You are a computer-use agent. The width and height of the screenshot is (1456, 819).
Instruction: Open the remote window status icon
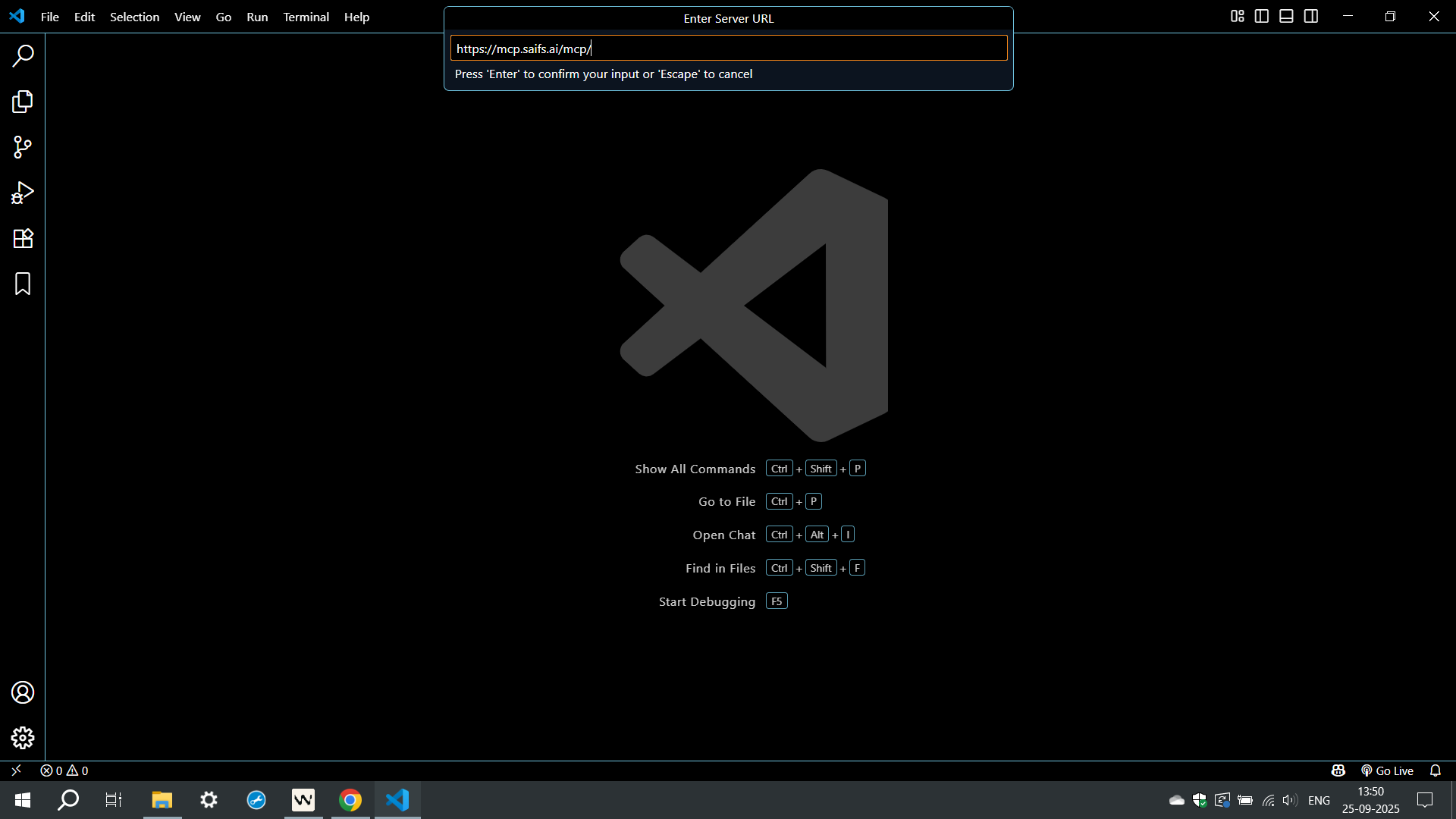coord(16,770)
